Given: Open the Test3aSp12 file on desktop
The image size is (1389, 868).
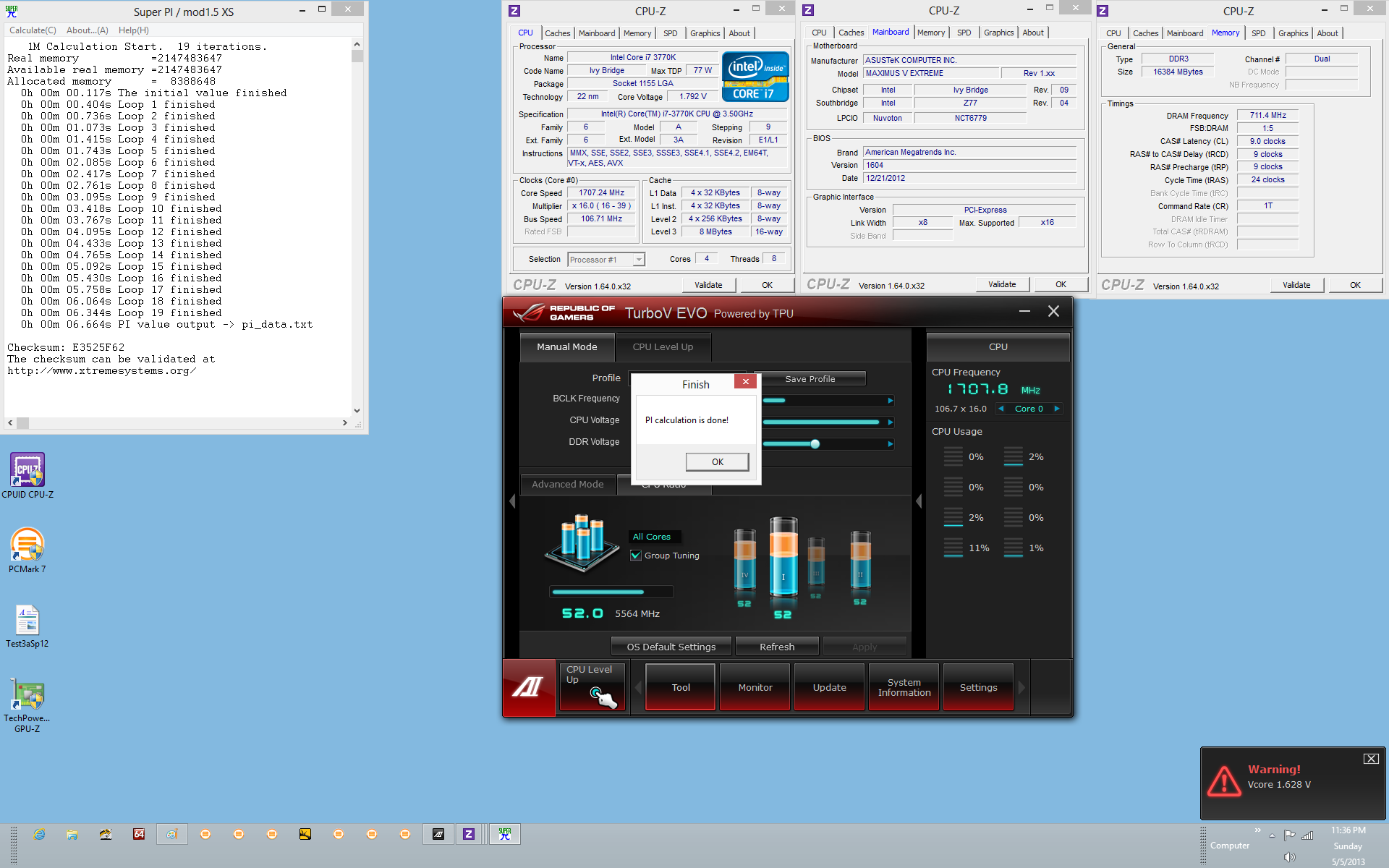Looking at the screenshot, I should [x=27, y=625].
